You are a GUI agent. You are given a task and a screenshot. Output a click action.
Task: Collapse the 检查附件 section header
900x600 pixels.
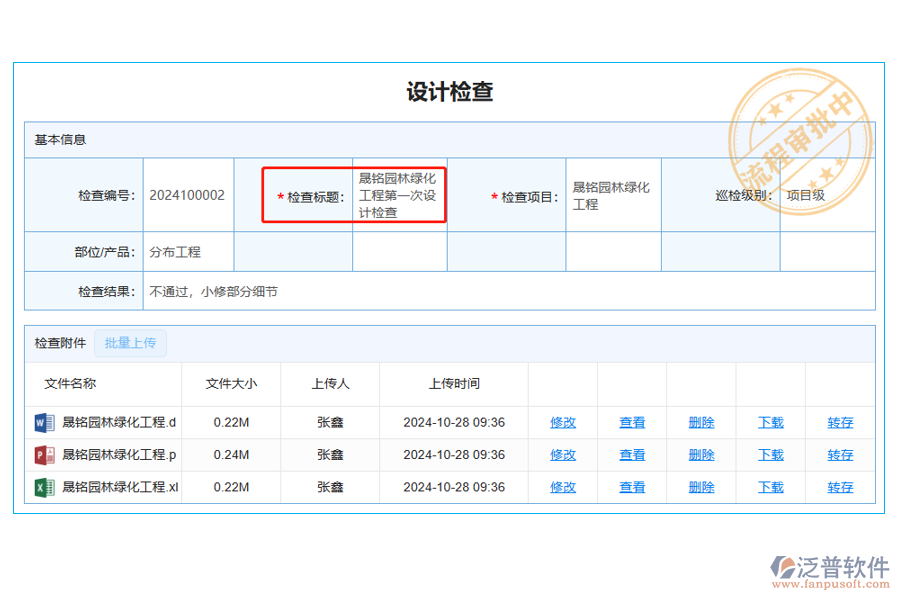click(x=58, y=343)
